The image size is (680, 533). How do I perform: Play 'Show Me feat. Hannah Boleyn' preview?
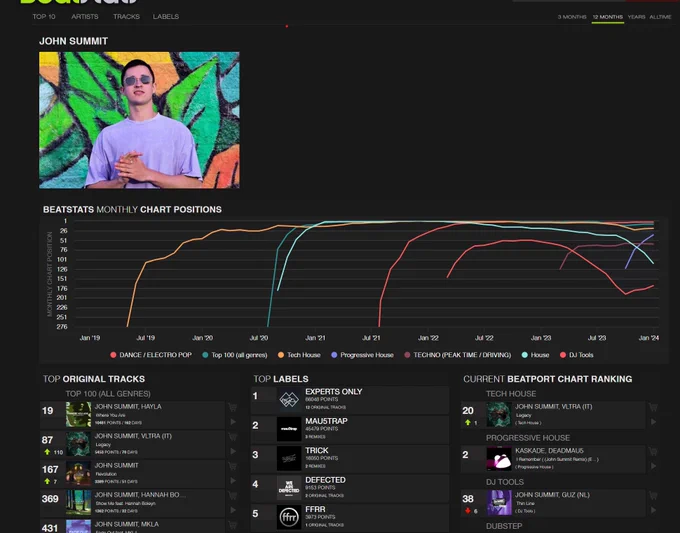[233, 510]
